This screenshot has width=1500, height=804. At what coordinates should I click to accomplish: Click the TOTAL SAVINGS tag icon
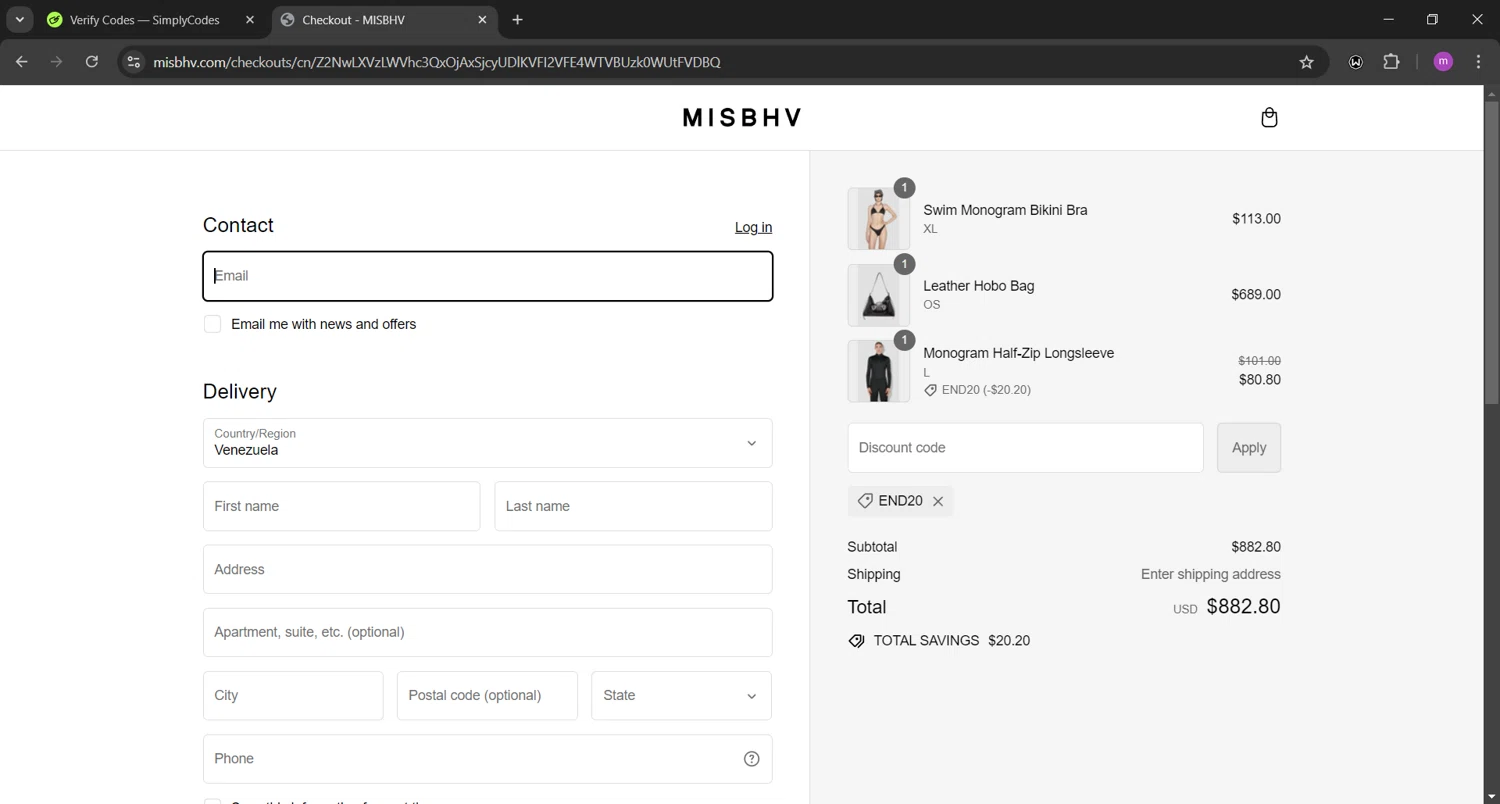click(x=856, y=641)
